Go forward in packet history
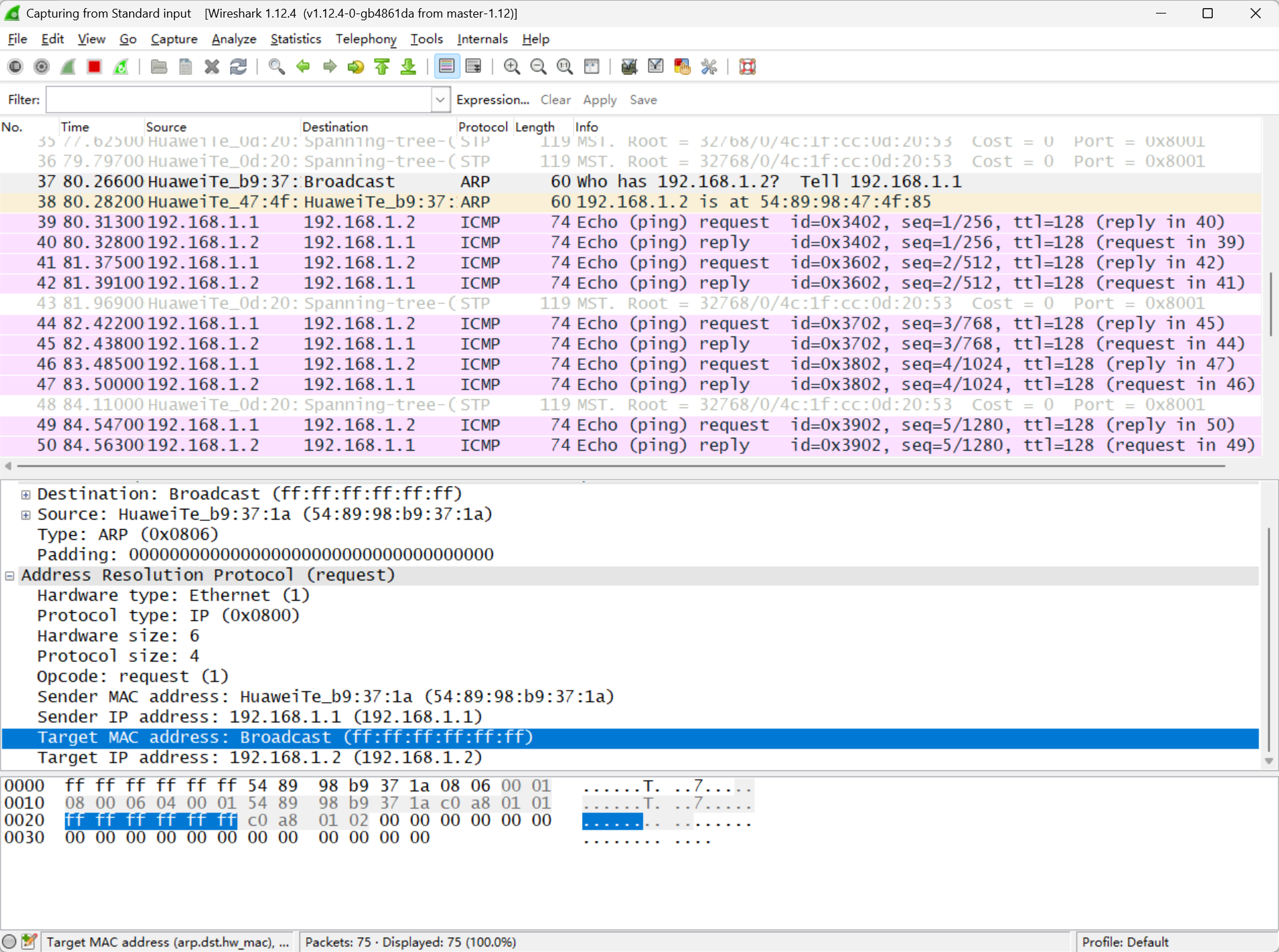1279x952 pixels. [x=329, y=66]
